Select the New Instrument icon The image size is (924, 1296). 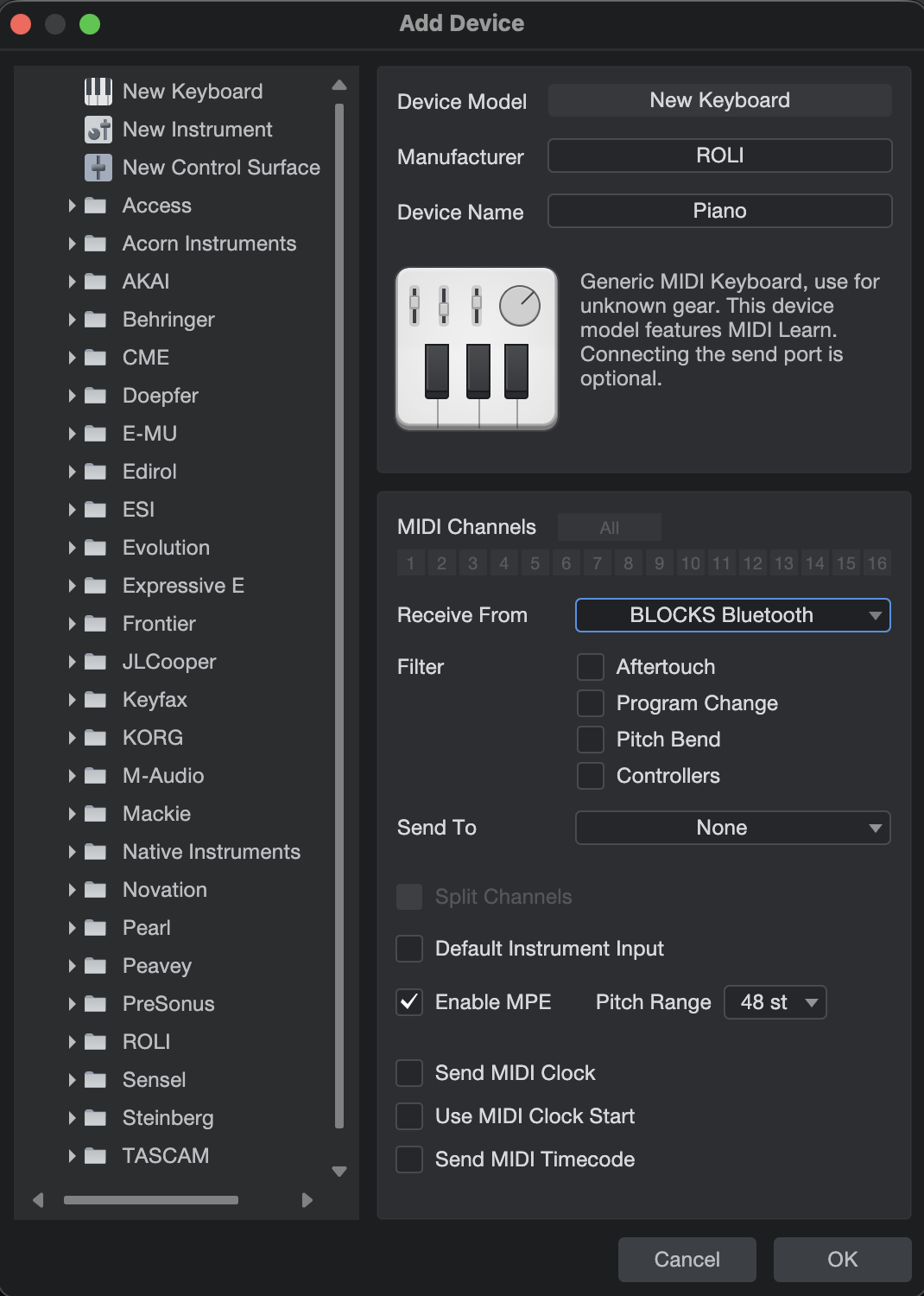coord(98,130)
